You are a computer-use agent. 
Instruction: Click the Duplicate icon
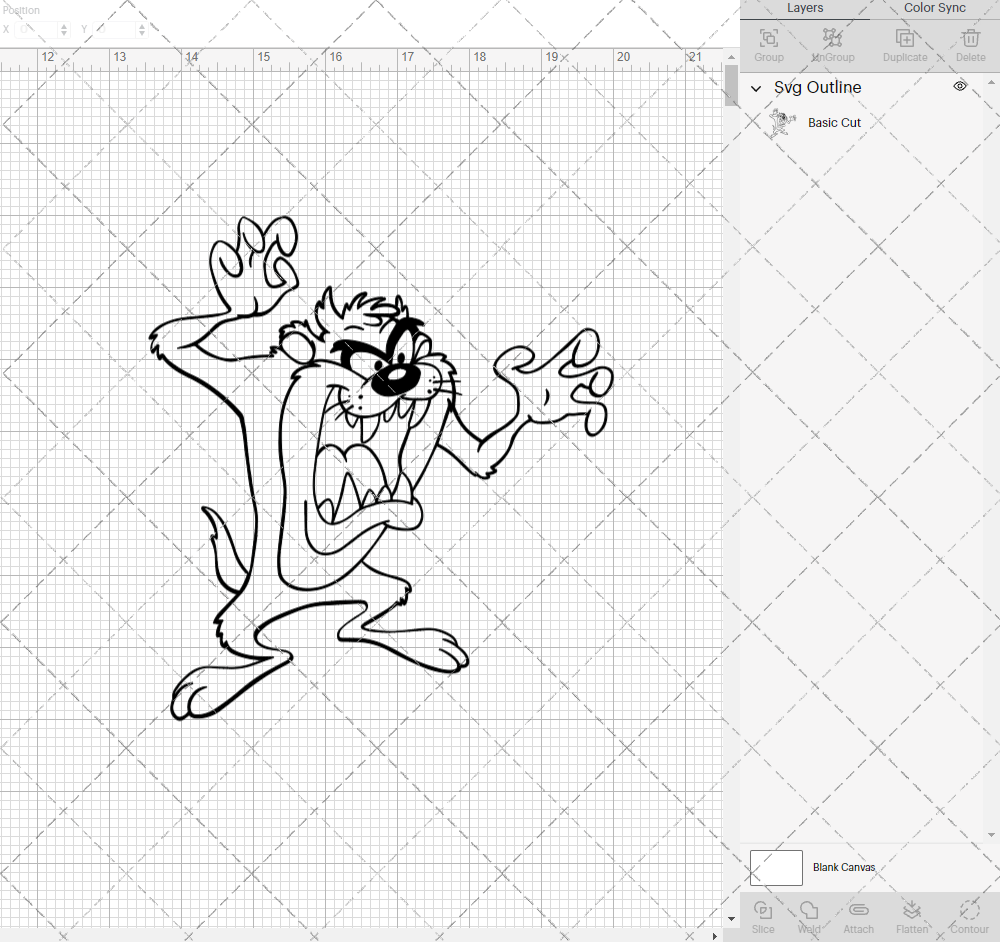point(905,44)
